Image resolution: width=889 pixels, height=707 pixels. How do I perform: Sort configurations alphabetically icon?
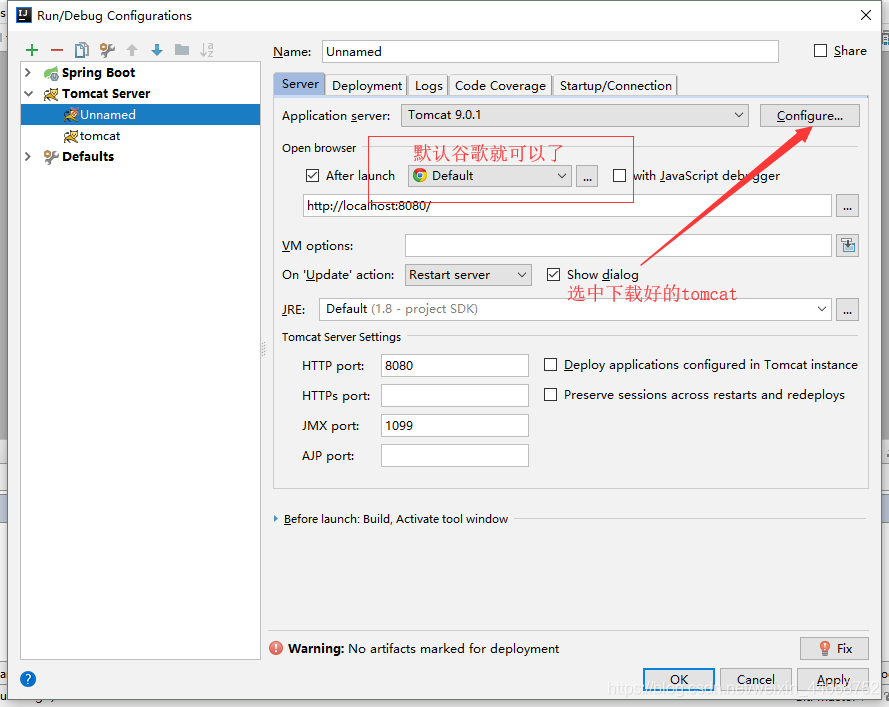(207, 50)
